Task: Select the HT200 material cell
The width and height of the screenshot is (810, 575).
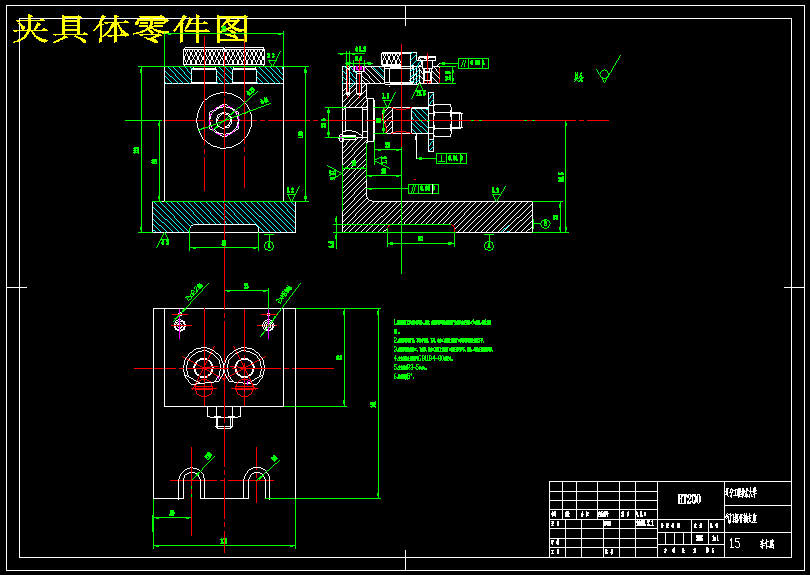Action: coord(690,499)
